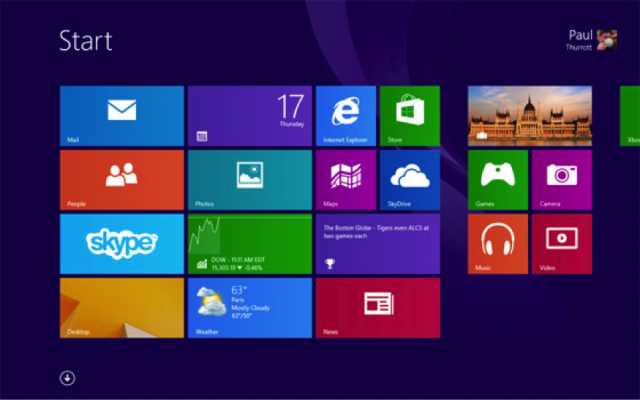
Task: Open the Sports tile with Boston Globe headline
Action: (378, 244)
